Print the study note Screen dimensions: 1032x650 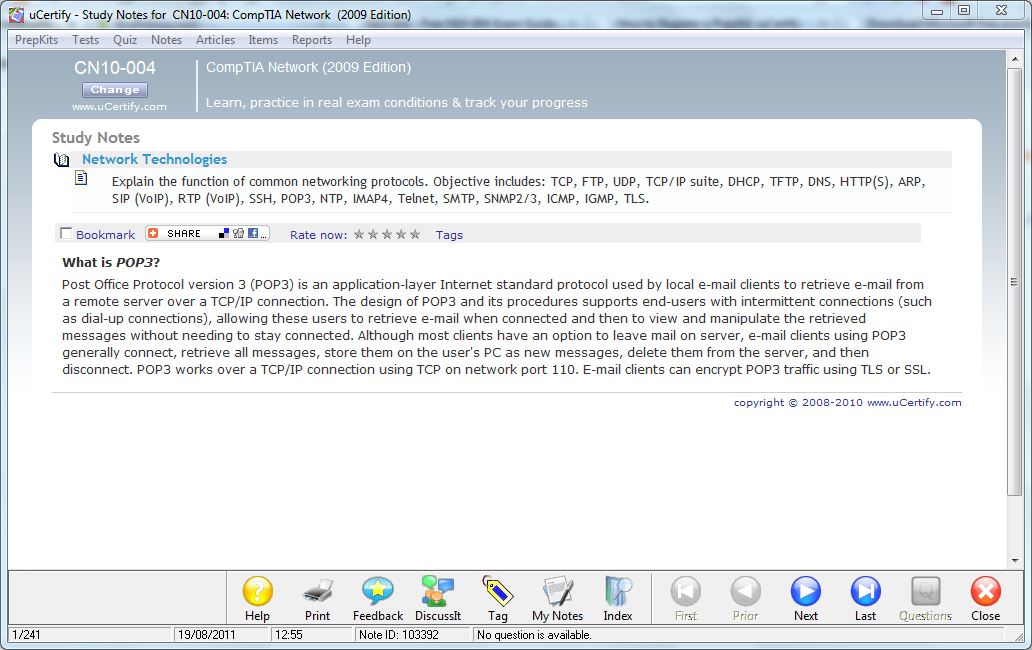pyautogui.click(x=317, y=598)
